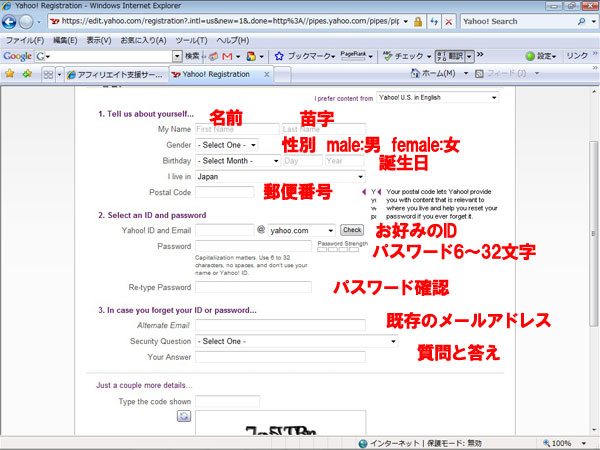Click the 翻訳 translate button in toolbar
Screen dimensions: 600x450
coord(450,56)
